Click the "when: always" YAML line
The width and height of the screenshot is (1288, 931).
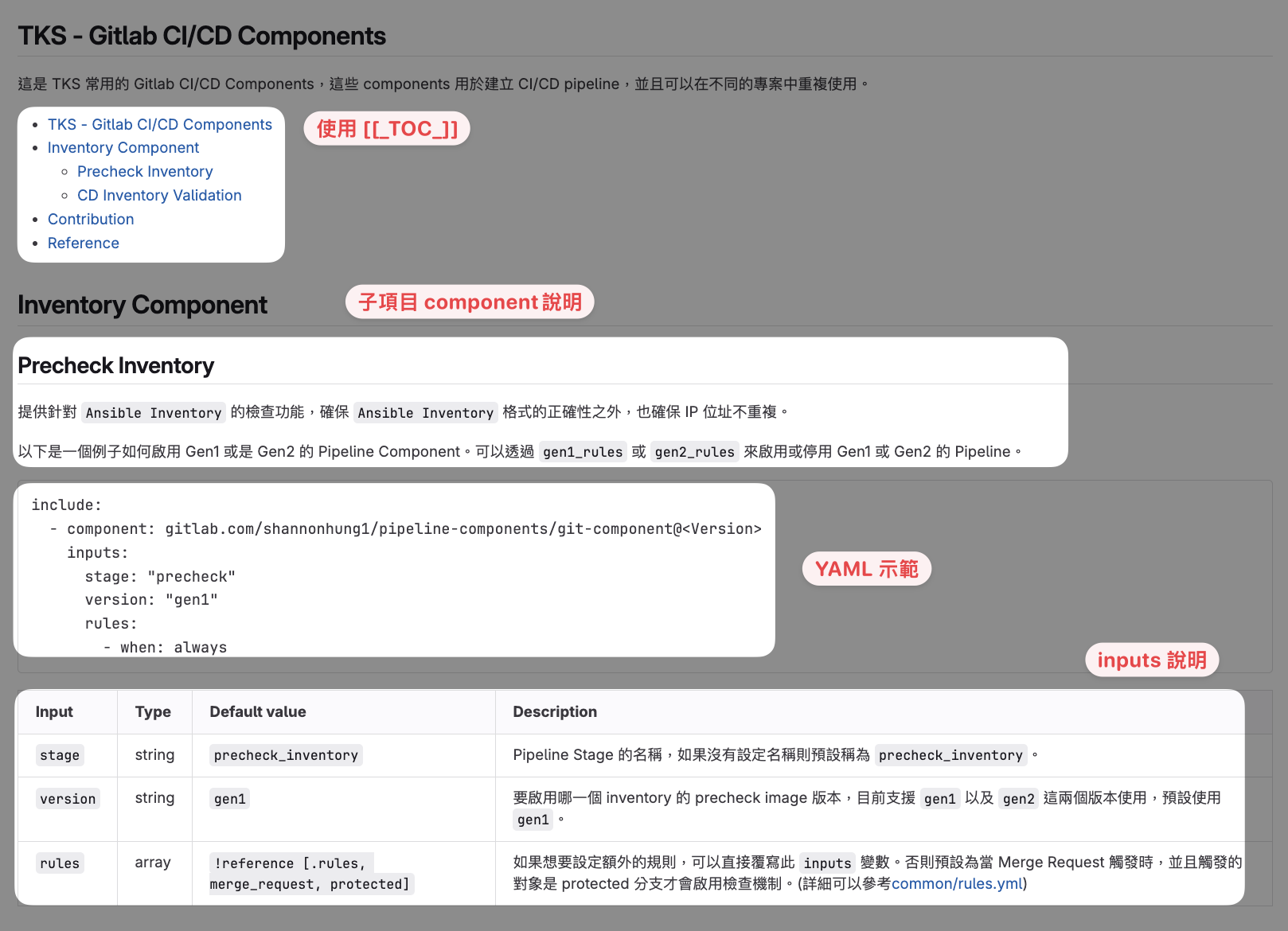(x=165, y=647)
